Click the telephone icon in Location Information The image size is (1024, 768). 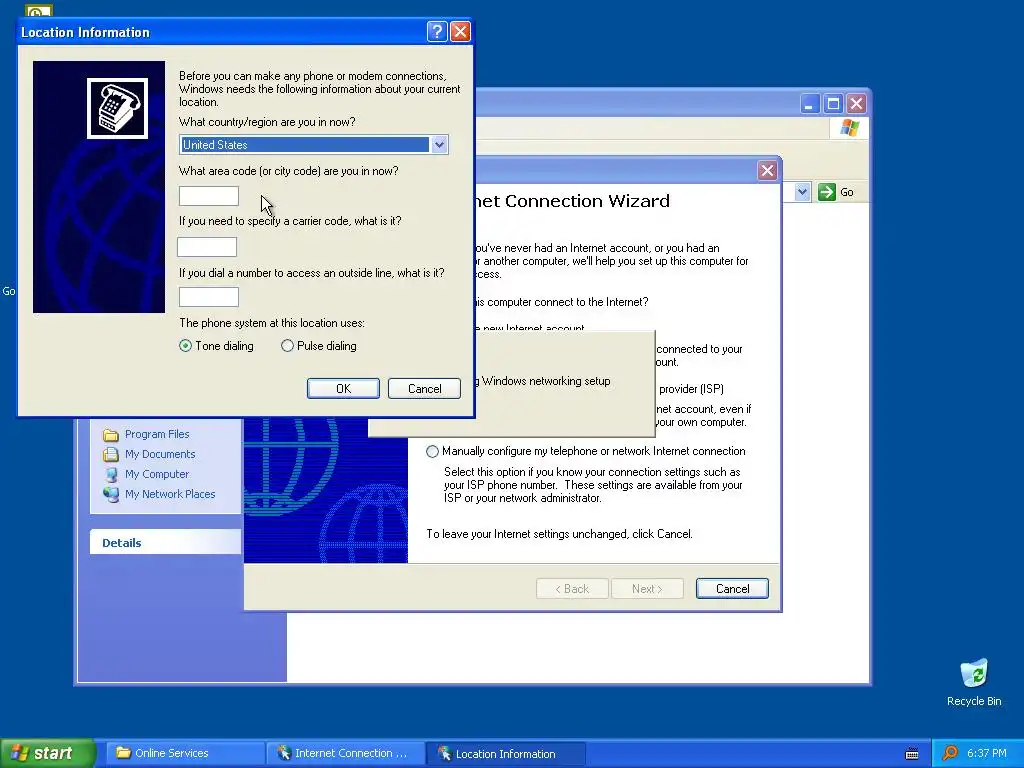click(118, 108)
